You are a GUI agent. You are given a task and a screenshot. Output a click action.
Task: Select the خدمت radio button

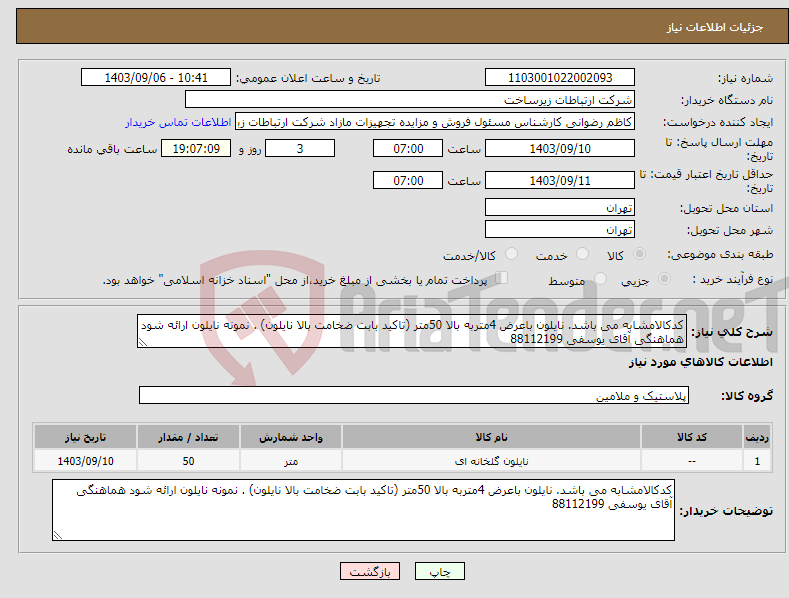tap(582, 254)
